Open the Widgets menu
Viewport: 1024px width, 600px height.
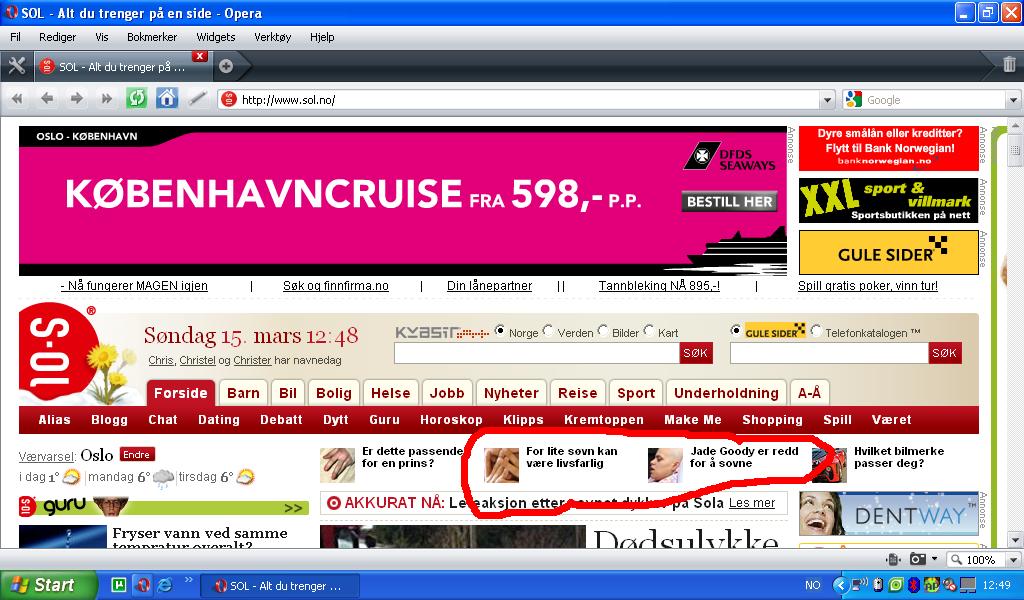click(216, 37)
